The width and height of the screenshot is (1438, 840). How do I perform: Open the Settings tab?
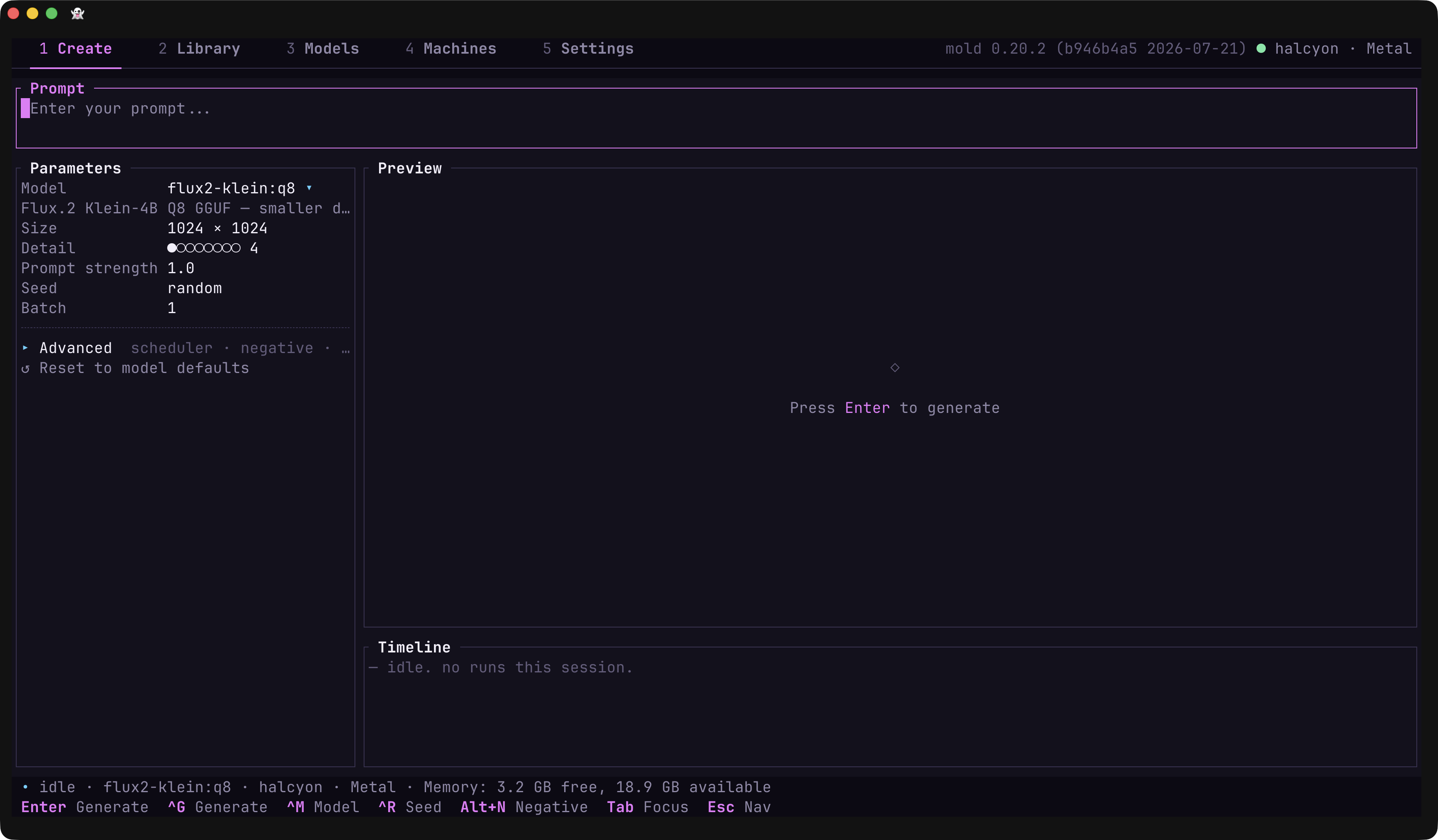tap(588, 49)
